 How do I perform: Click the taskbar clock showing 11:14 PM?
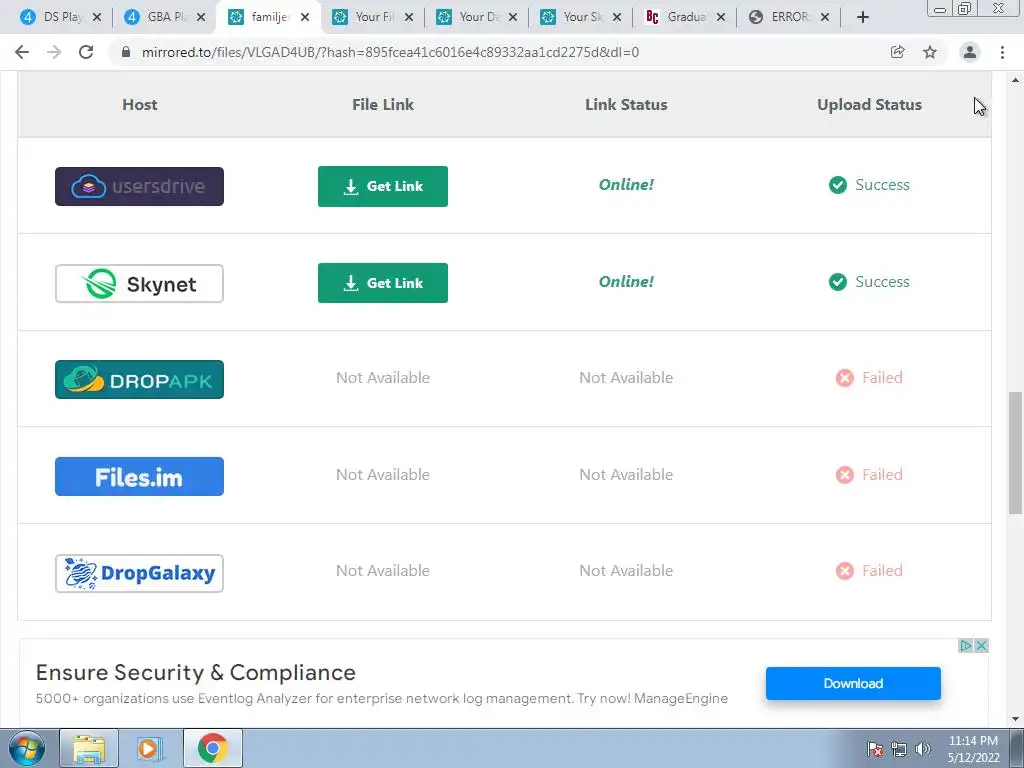pos(973,749)
